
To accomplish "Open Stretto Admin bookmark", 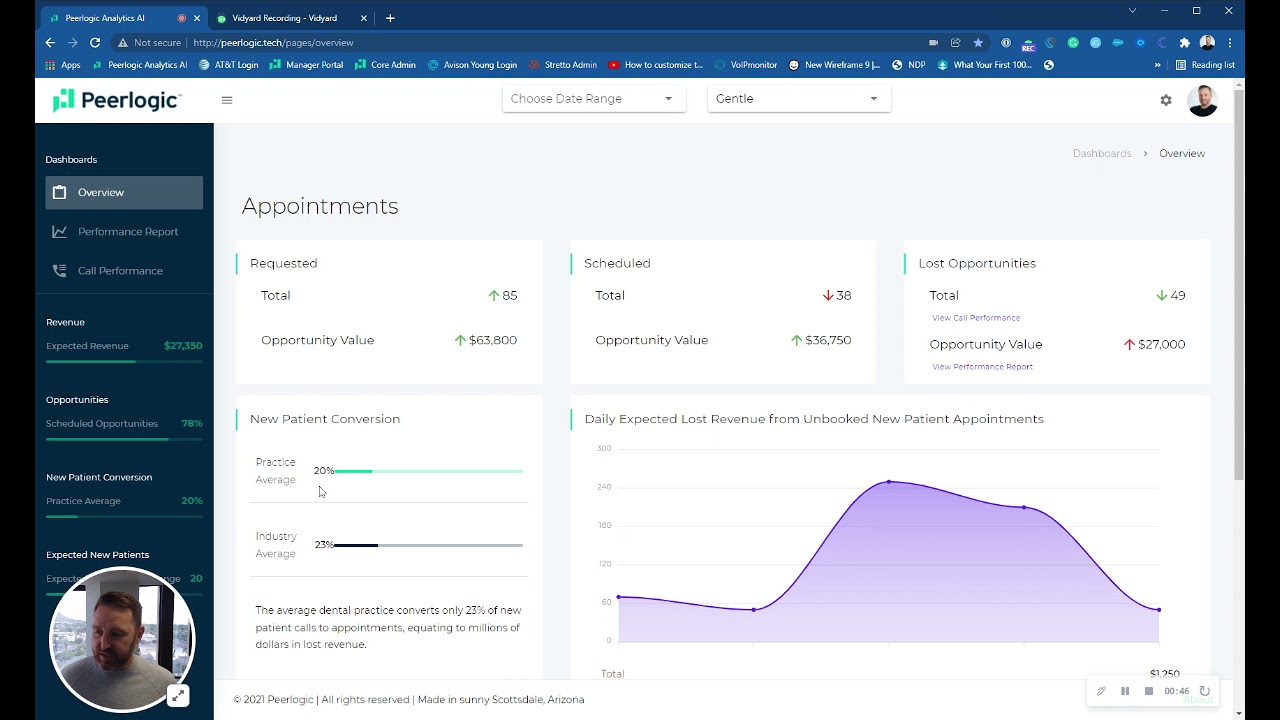I will [563, 65].
